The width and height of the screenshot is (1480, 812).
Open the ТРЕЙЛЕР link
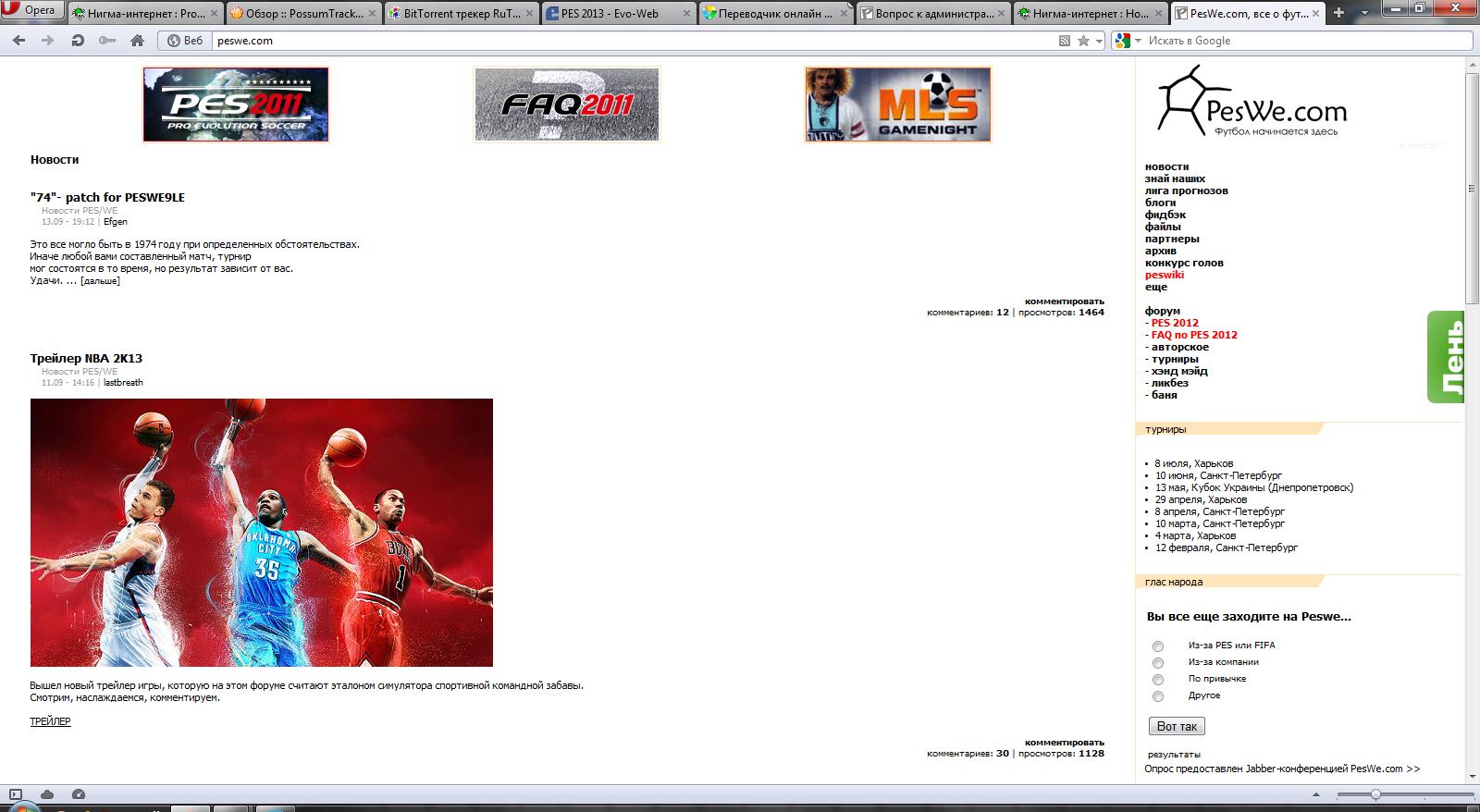tap(50, 721)
